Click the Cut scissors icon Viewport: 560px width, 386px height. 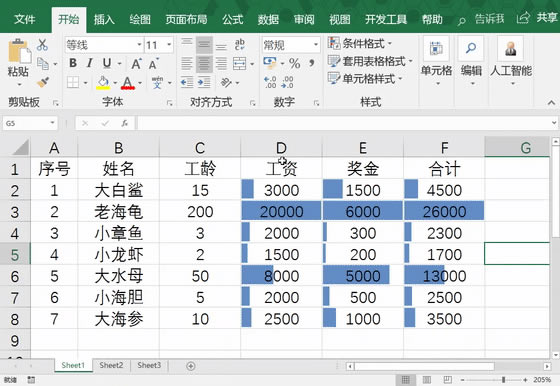click(x=42, y=45)
